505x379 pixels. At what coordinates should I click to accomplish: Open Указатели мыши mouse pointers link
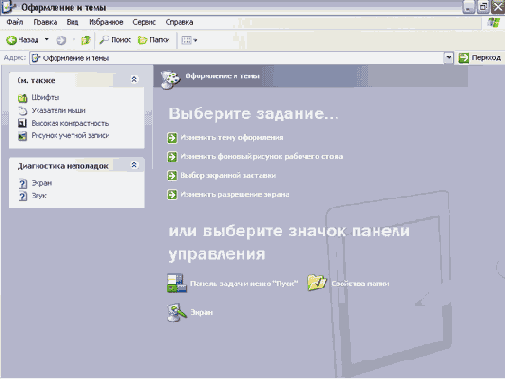pyautogui.click(x=58, y=110)
